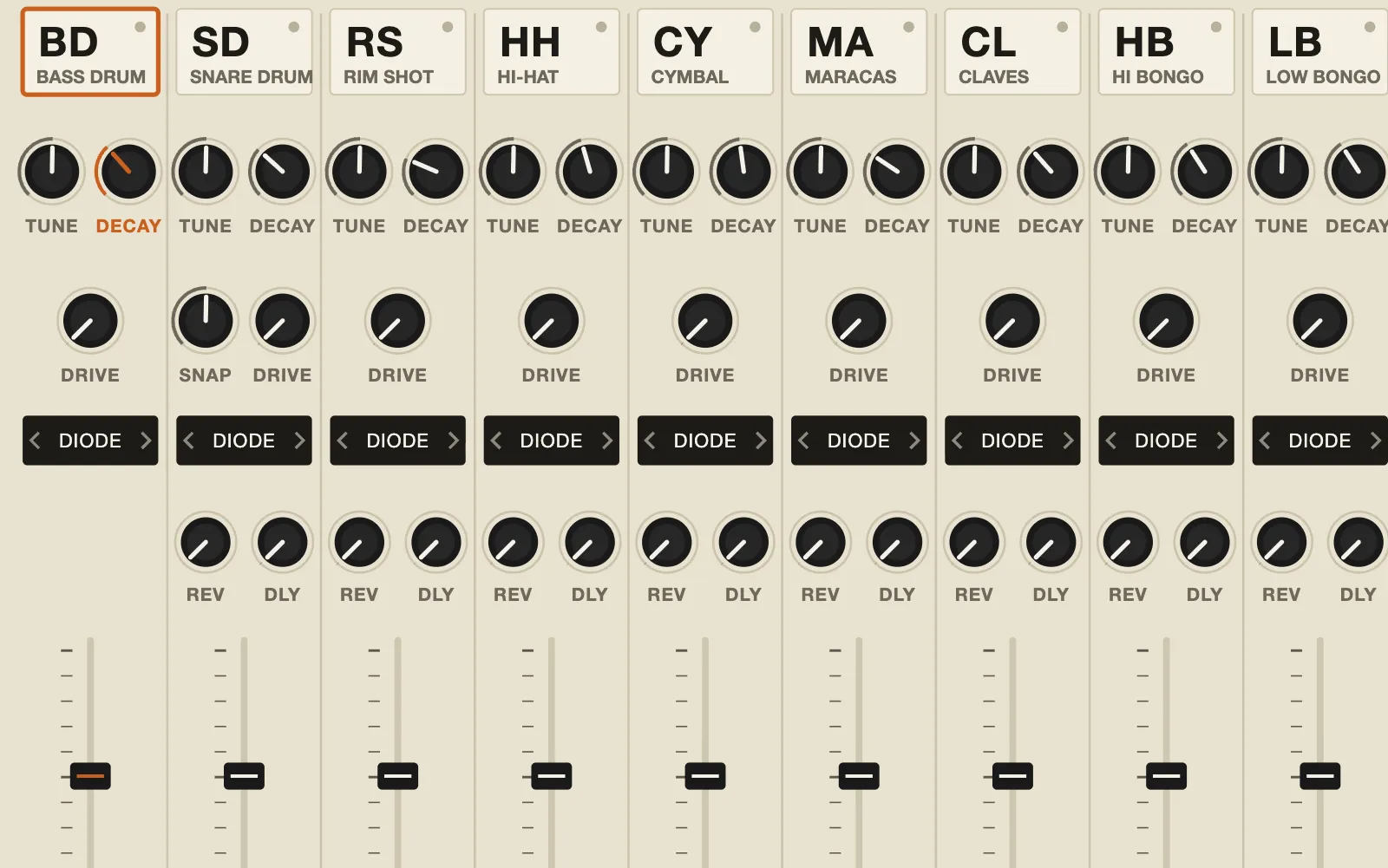Click the Bass Drum DECAY knob

point(128,172)
